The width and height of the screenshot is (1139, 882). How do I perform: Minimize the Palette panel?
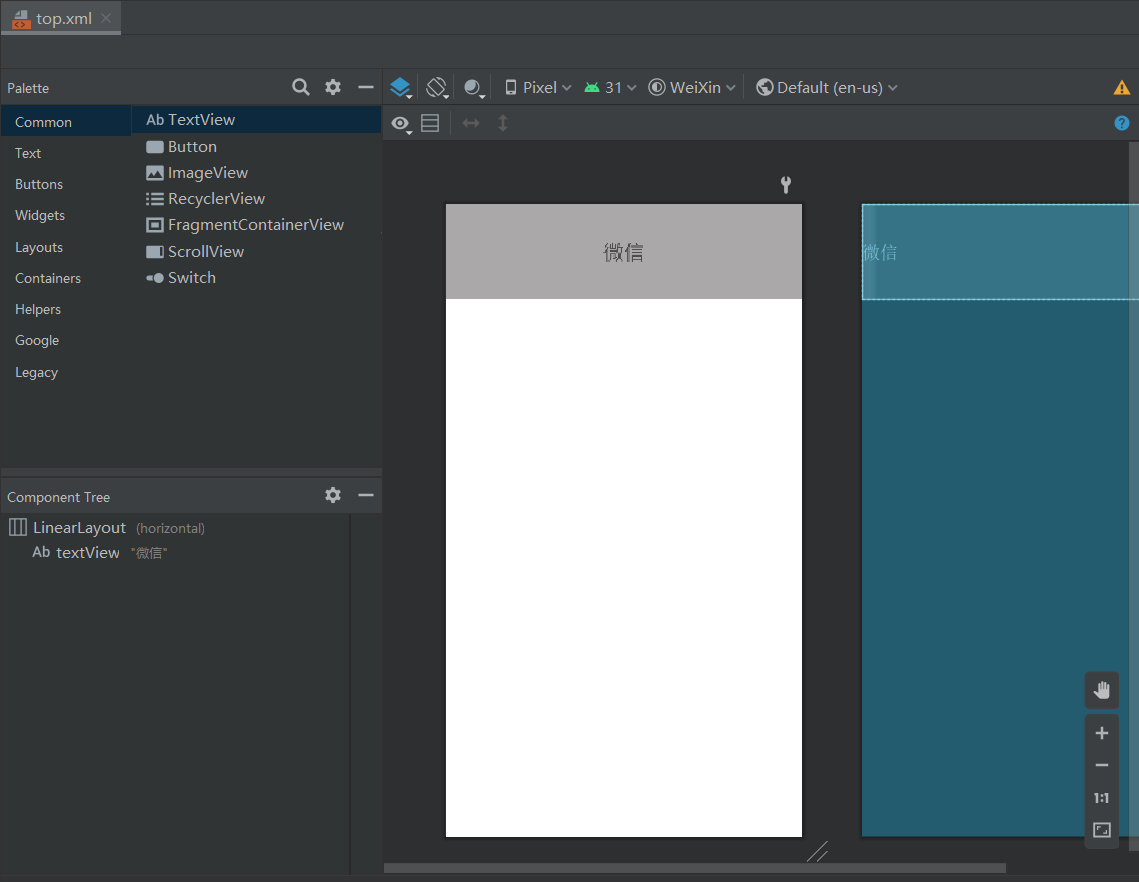[365, 87]
